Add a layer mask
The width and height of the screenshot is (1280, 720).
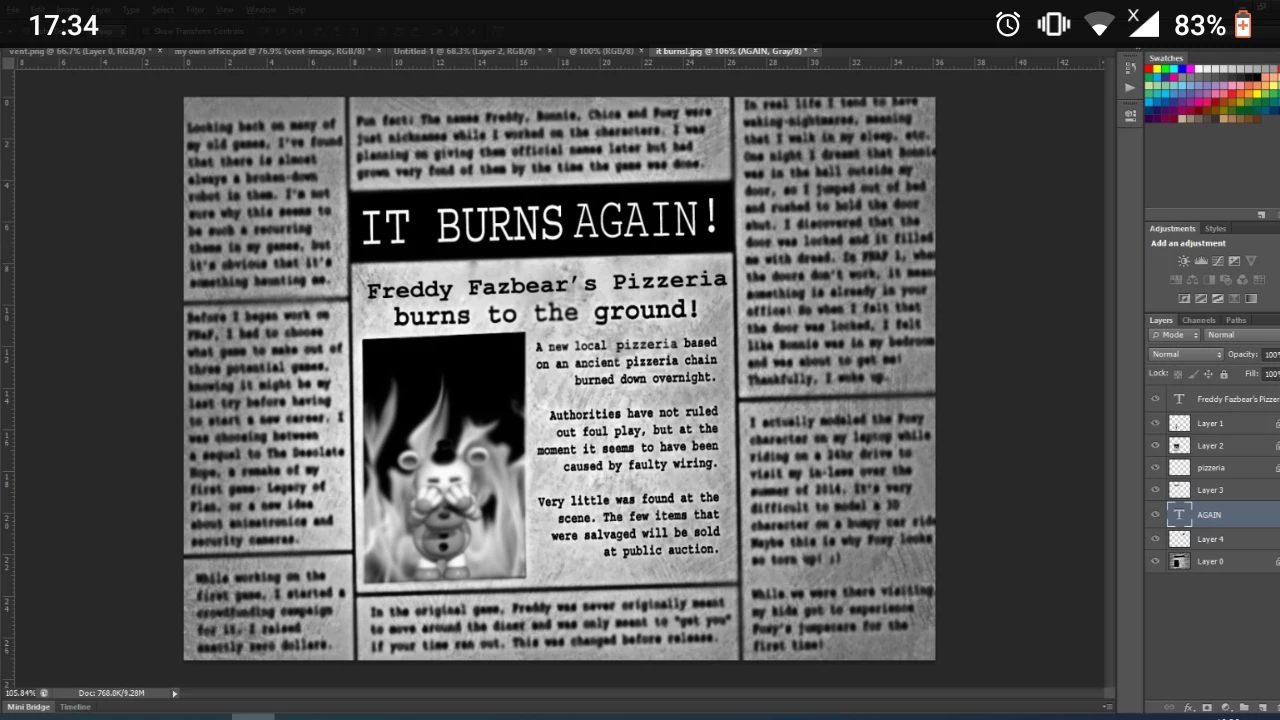[x=1207, y=707]
